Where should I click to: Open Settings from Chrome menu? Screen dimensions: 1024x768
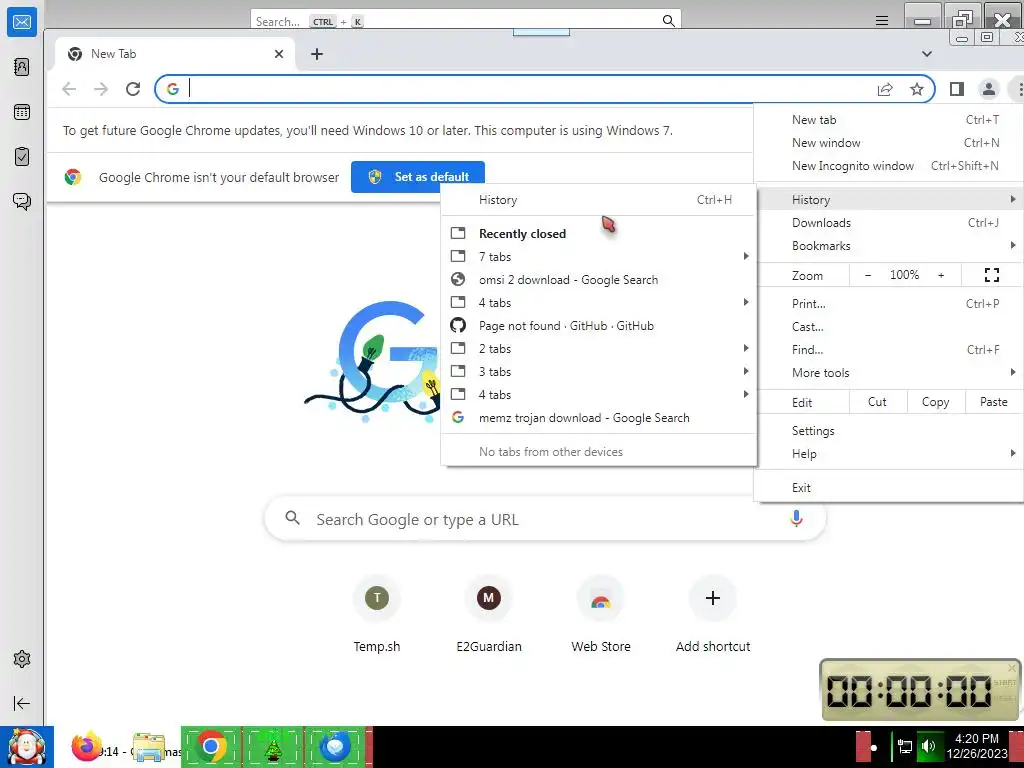click(x=889, y=431)
